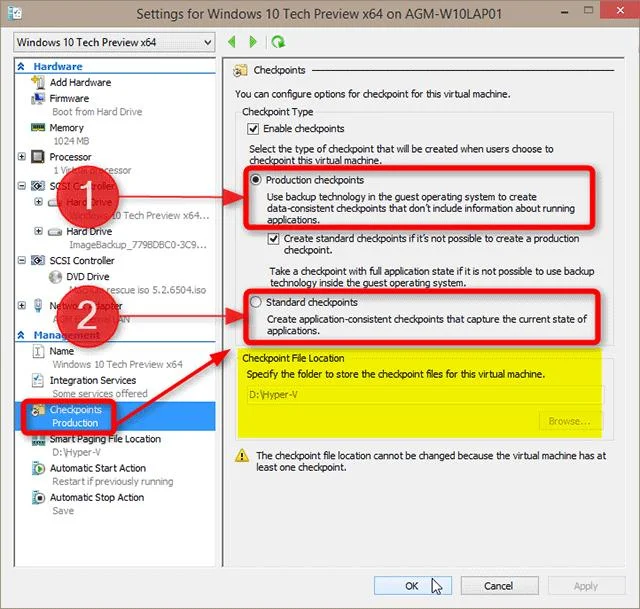Click the Processor icon
The height and width of the screenshot is (609, 640).
click(38, 157)
